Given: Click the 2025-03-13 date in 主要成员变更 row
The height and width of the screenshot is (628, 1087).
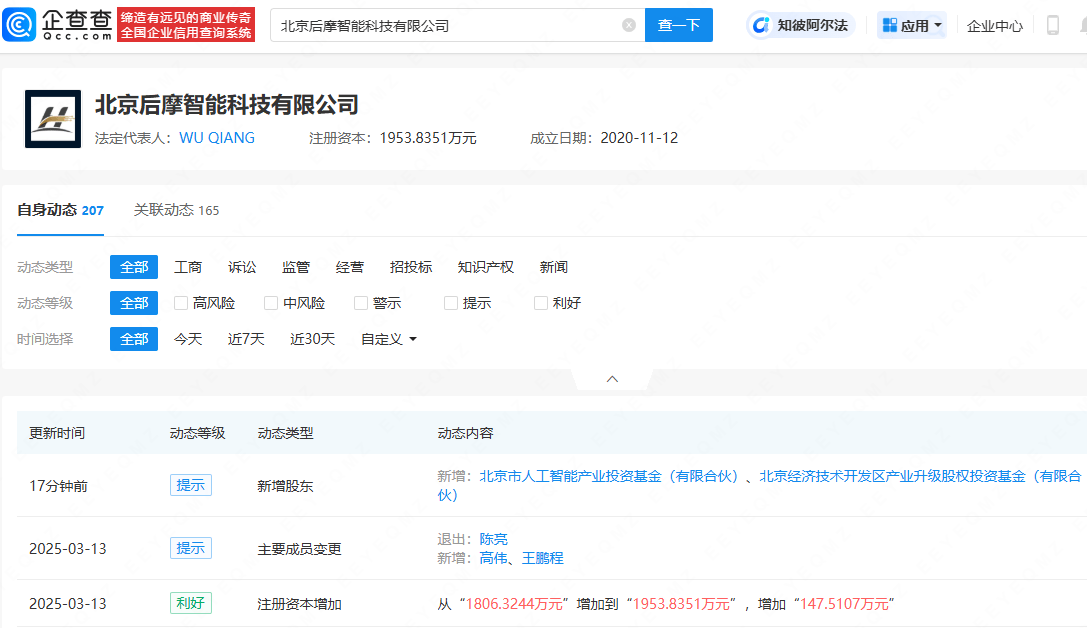Looking at the screenshot, I should tap(68, 549).
